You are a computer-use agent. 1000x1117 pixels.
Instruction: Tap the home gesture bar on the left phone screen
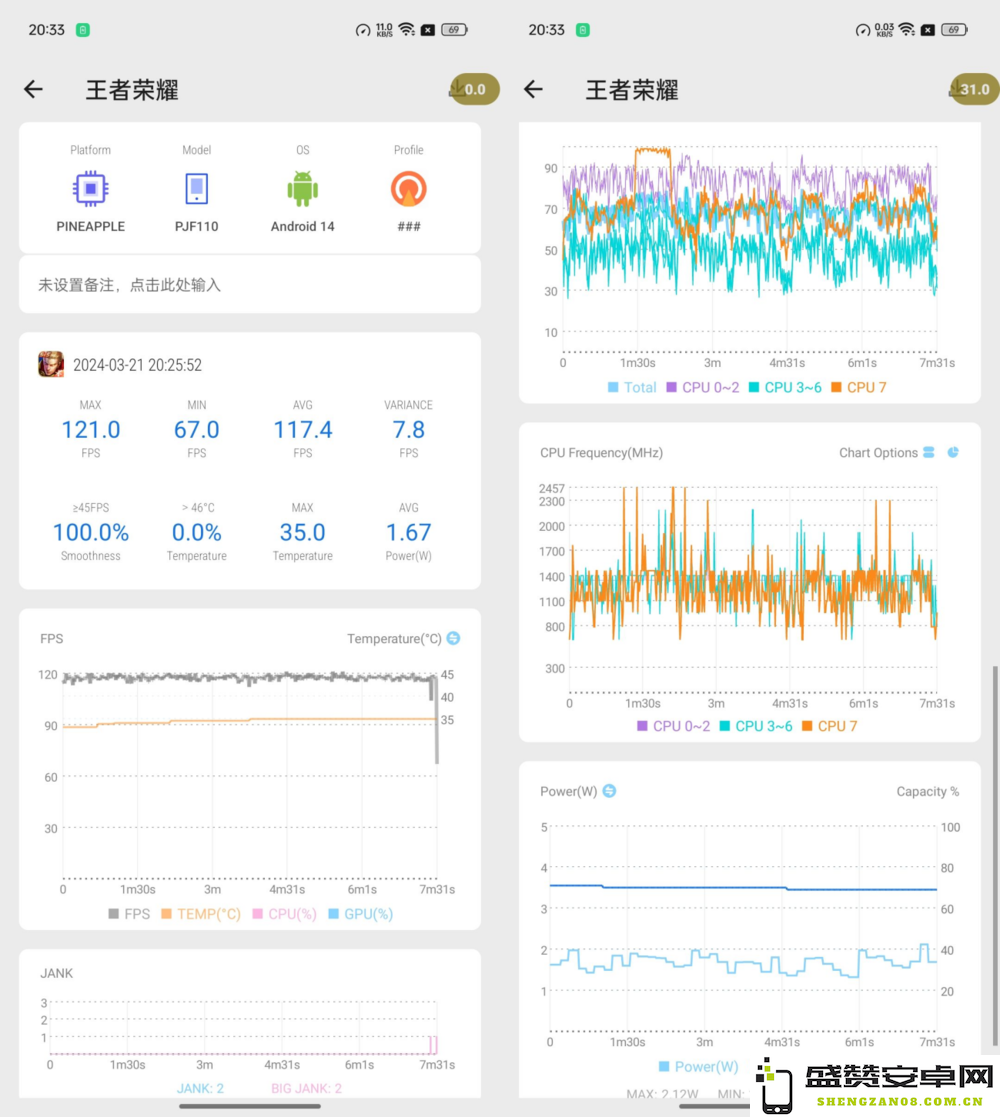250,1106
